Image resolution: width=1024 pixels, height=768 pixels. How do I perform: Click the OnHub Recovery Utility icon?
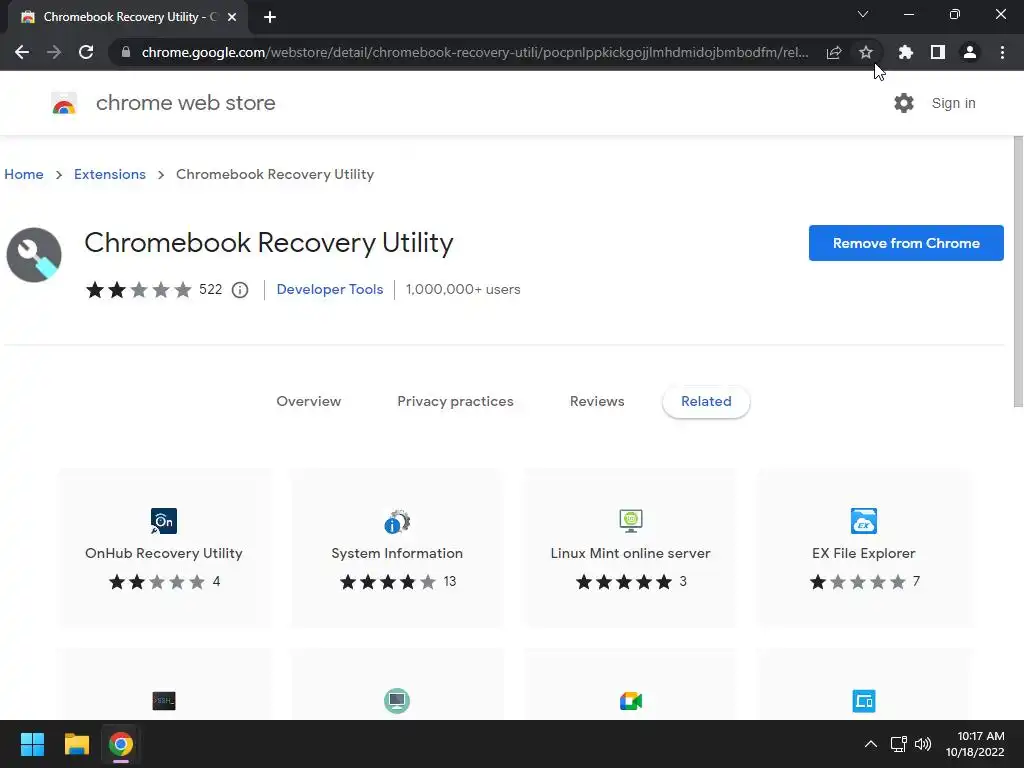tap(164, 520)
